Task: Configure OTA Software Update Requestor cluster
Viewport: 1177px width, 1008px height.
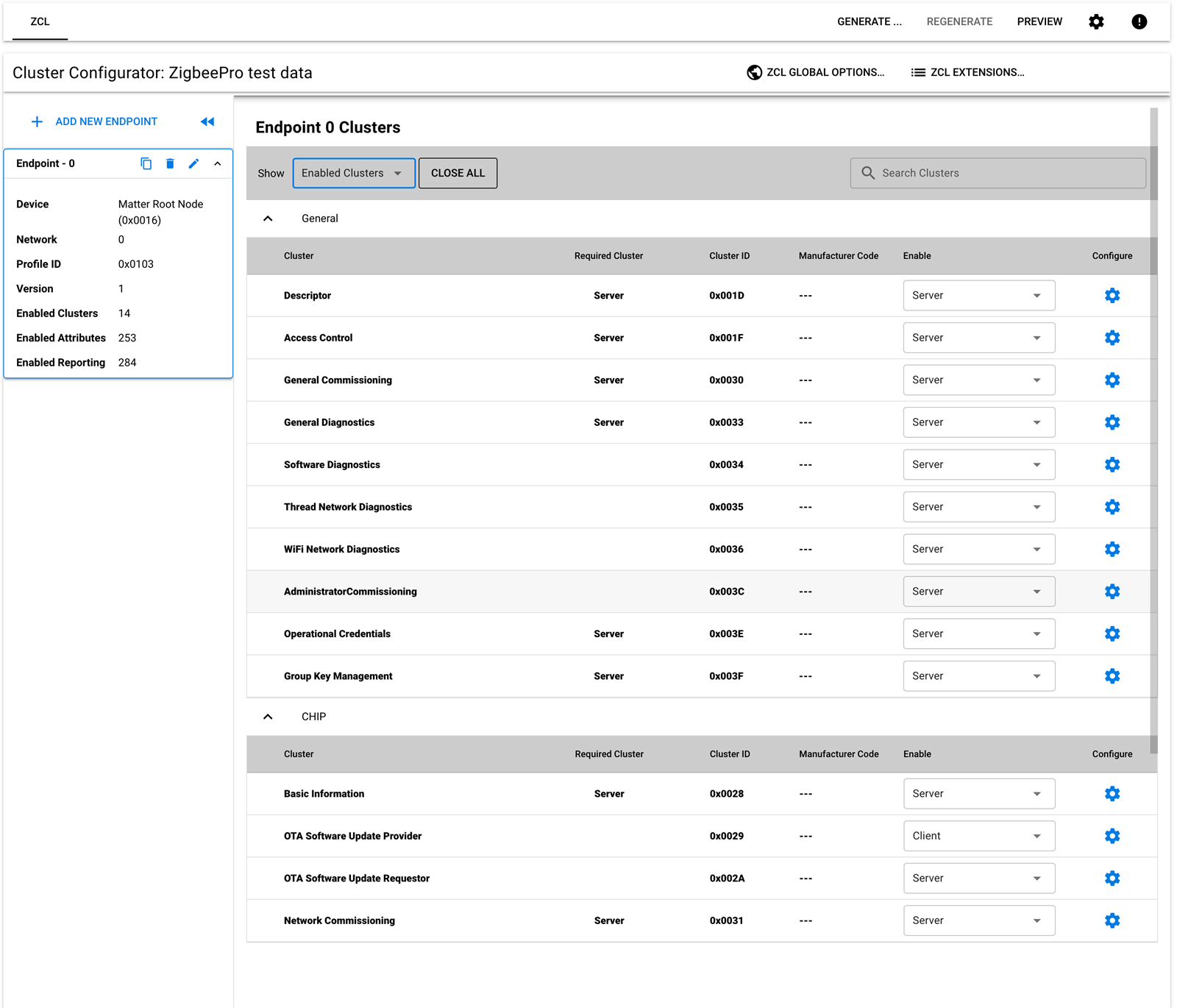Action: (x=1112, y=878)
